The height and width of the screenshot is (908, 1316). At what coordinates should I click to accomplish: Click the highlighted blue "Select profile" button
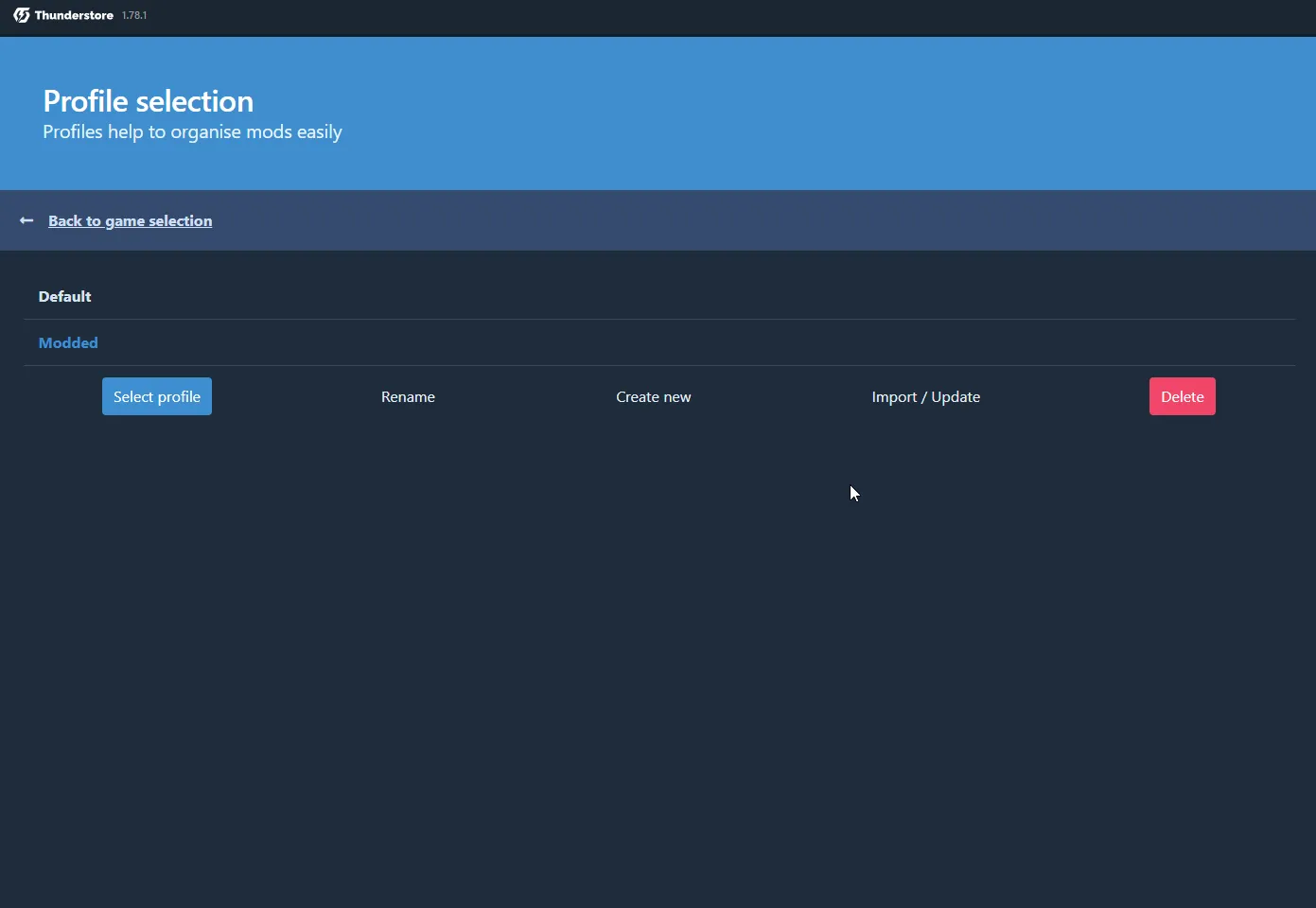point(156,396)
